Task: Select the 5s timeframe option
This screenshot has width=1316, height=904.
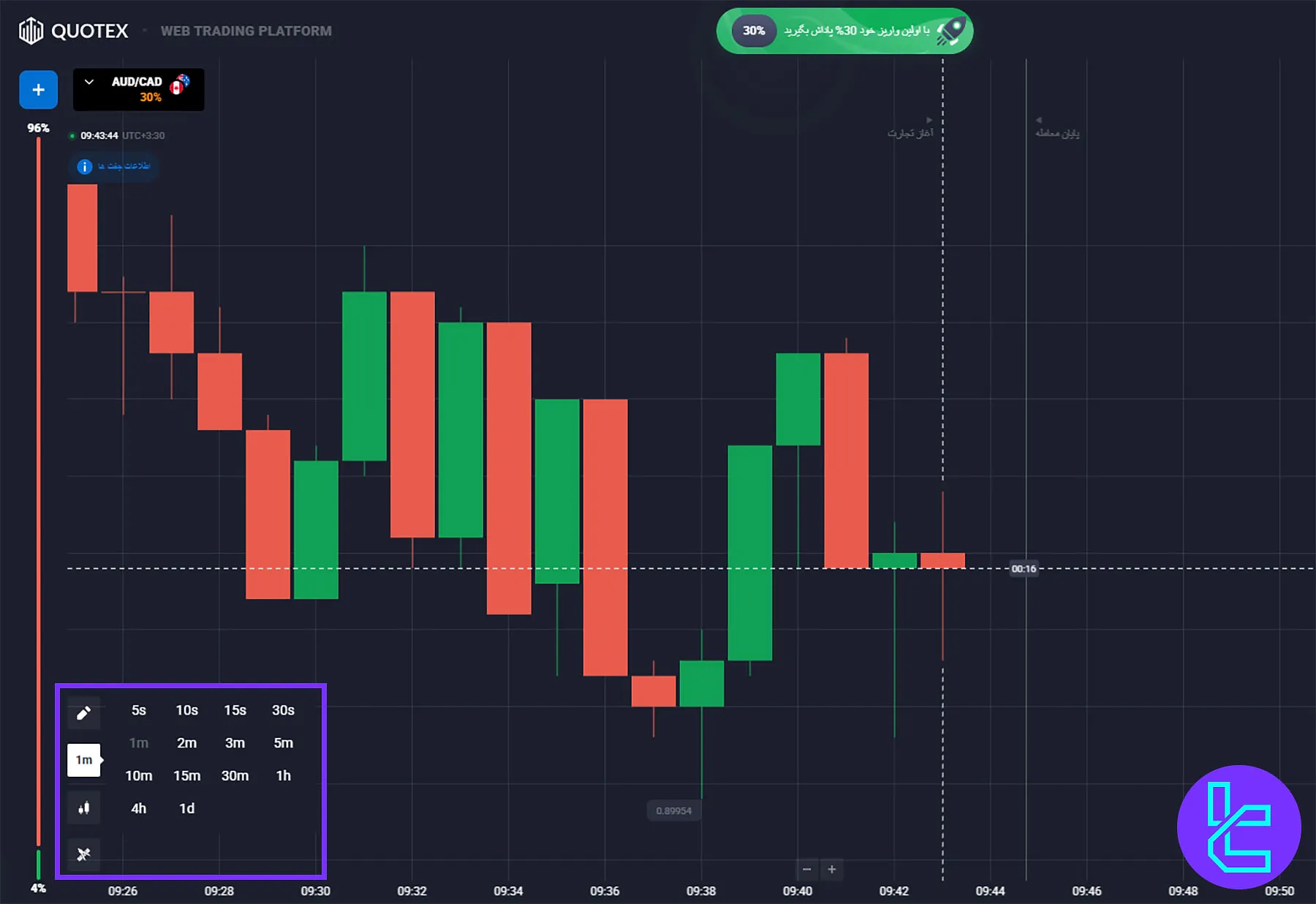Action: [139, 710]
